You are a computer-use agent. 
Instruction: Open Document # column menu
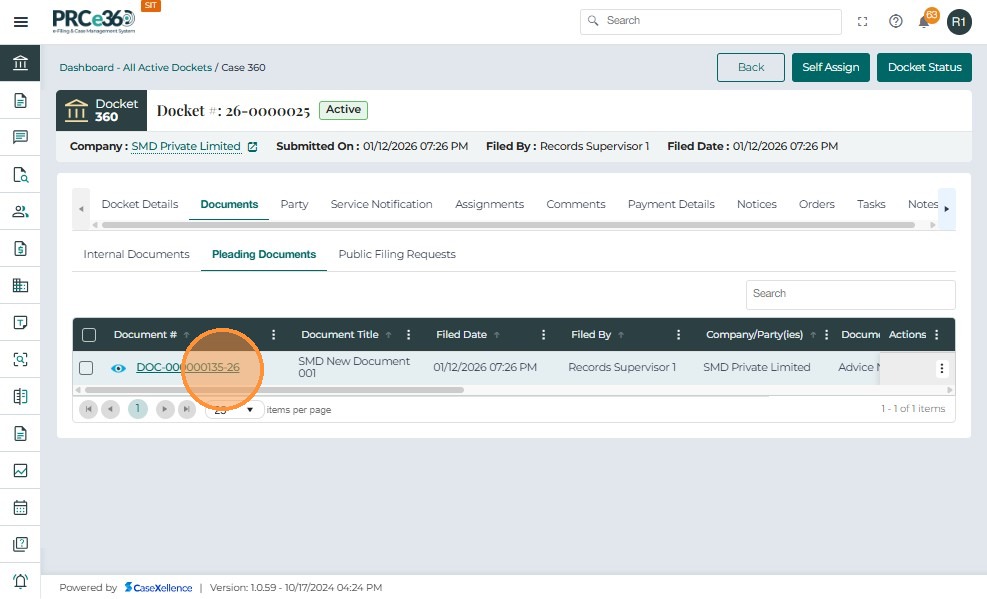pos(273,335)
